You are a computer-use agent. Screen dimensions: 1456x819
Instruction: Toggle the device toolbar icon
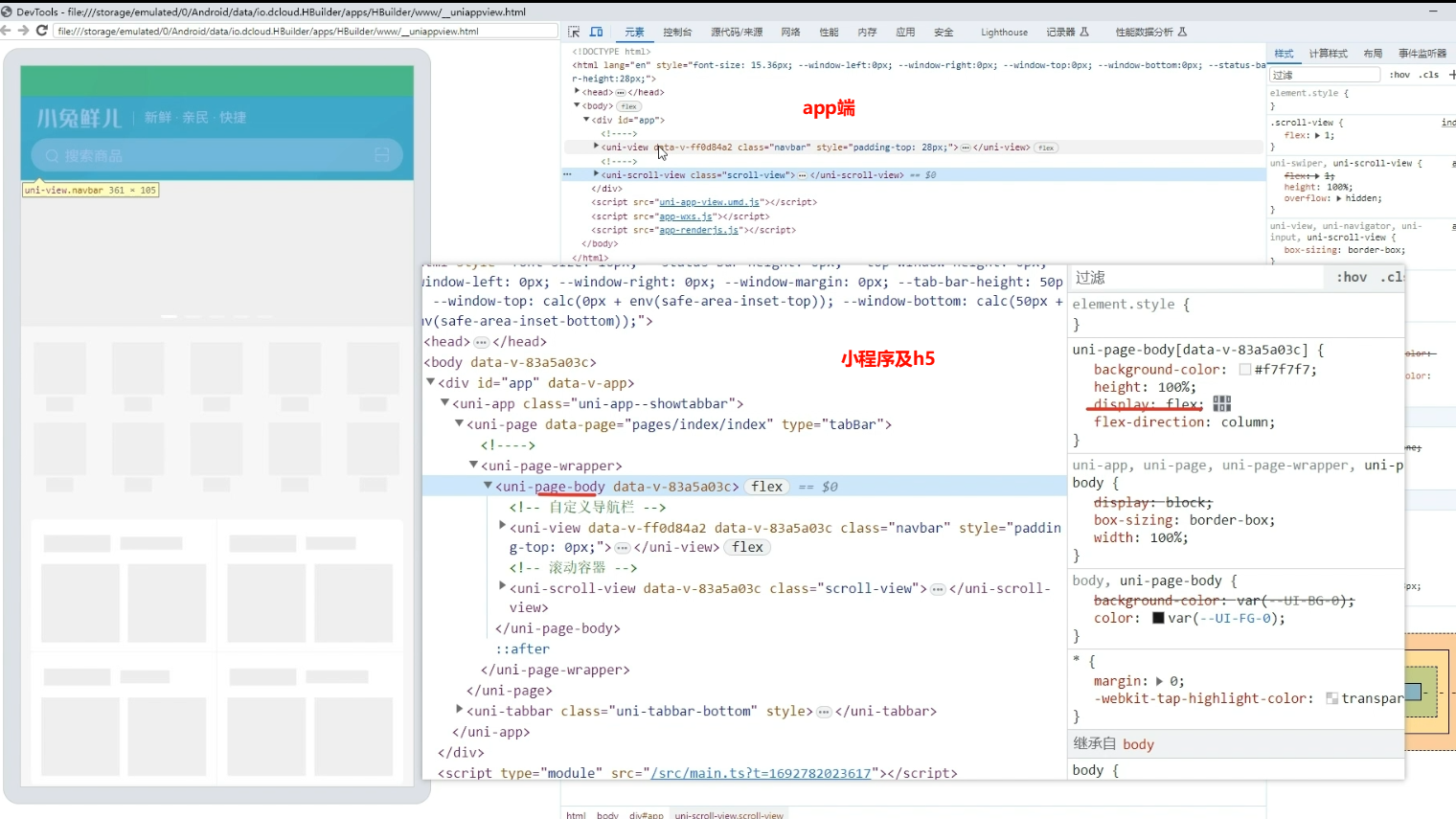pyautogui.click(x=596, y=32)
